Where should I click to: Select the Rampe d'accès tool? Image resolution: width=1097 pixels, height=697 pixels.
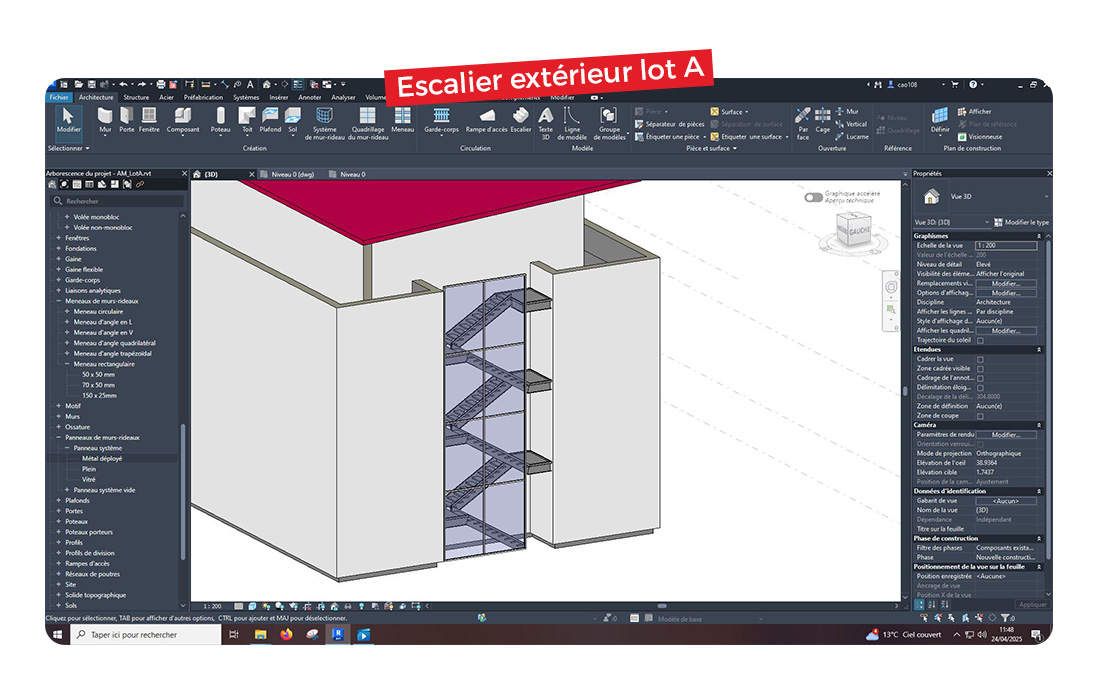tap(487, 120)
